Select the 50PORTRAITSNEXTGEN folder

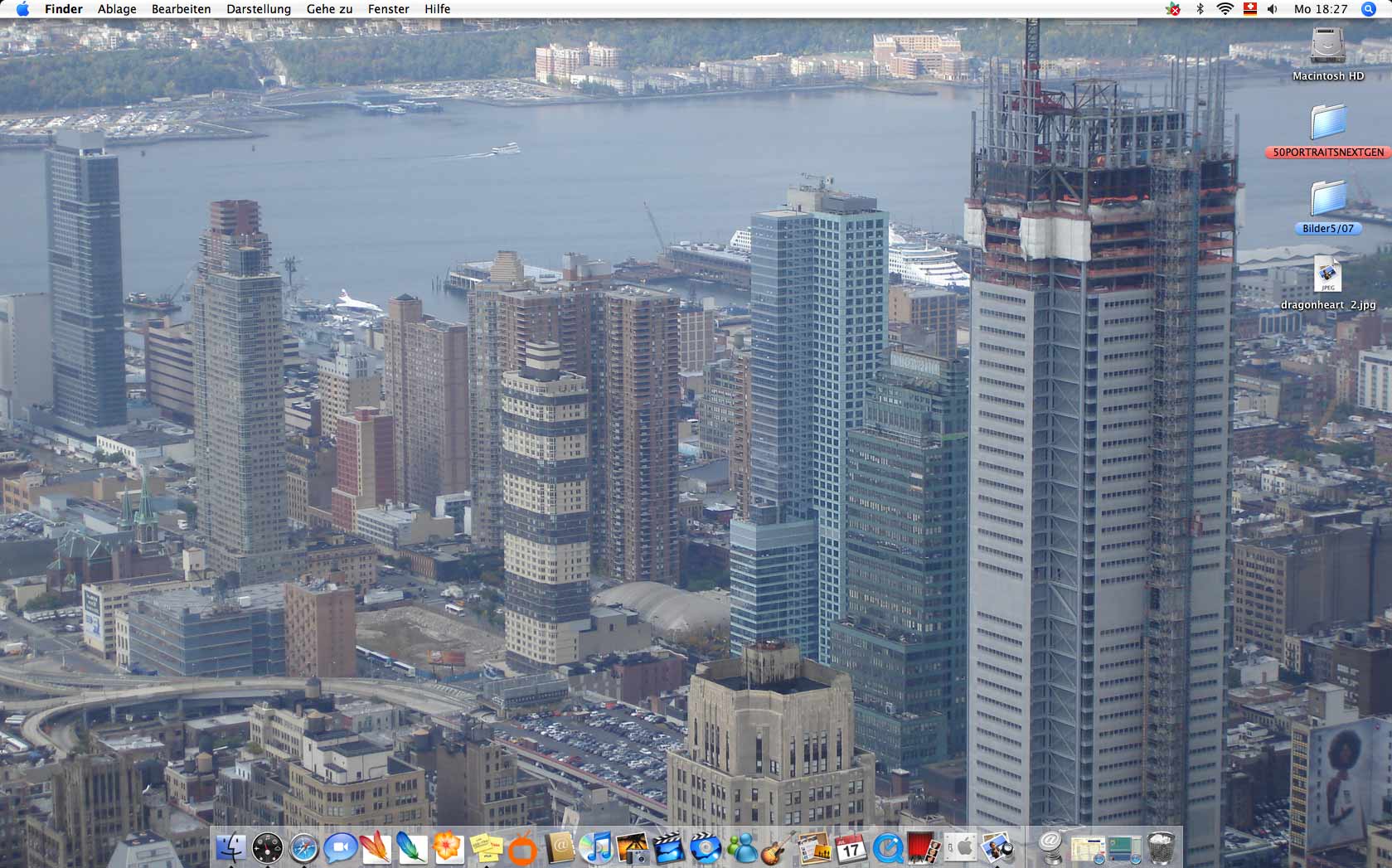1327,124
